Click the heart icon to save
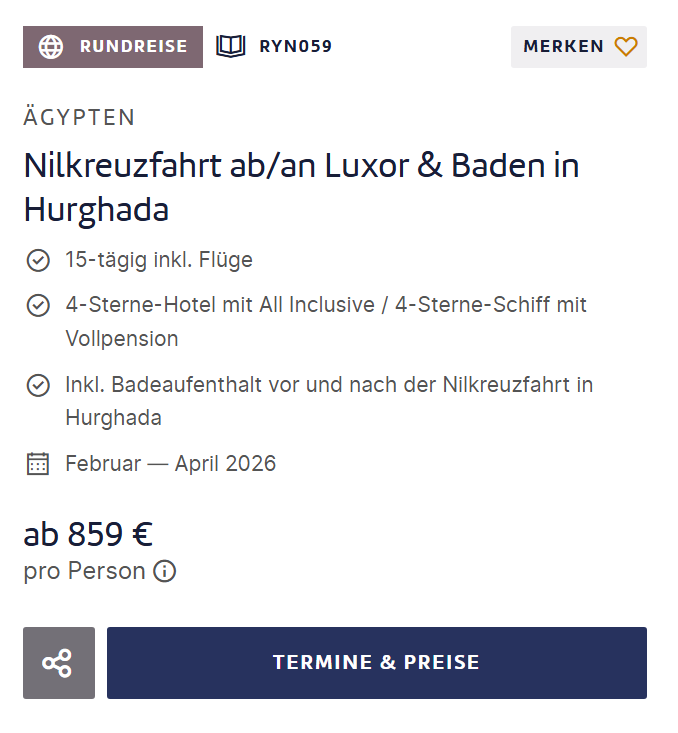Screen dimensions: 678x733 626,46
